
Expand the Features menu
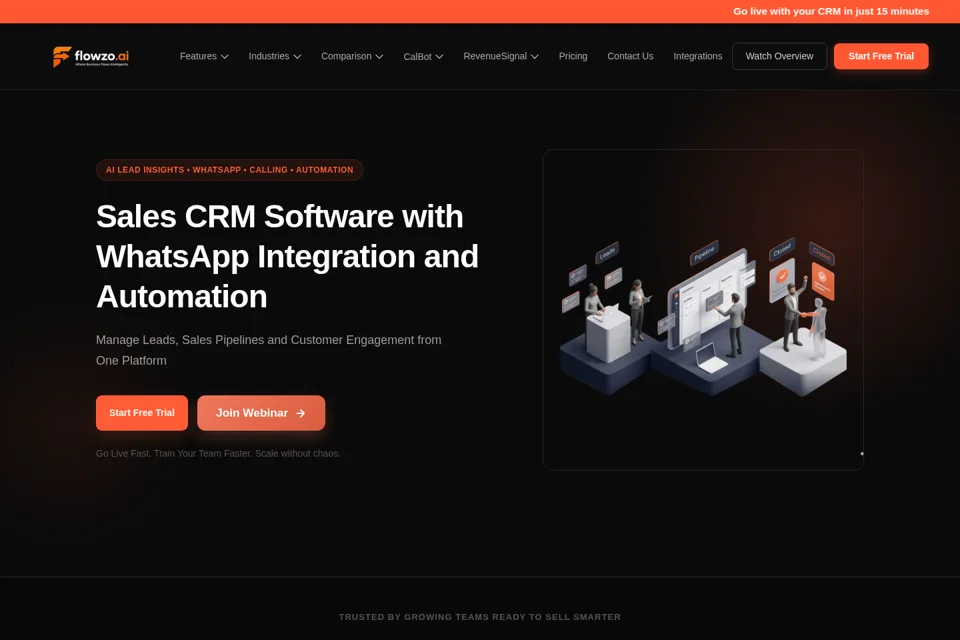[204, 56]
